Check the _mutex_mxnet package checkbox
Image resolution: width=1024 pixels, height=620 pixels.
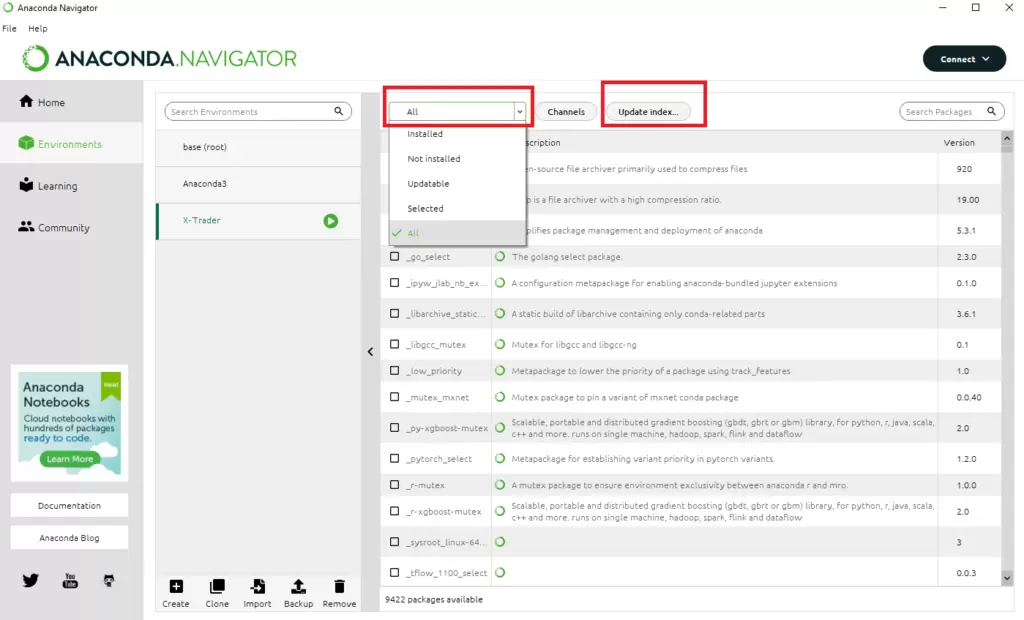[394, 397]
